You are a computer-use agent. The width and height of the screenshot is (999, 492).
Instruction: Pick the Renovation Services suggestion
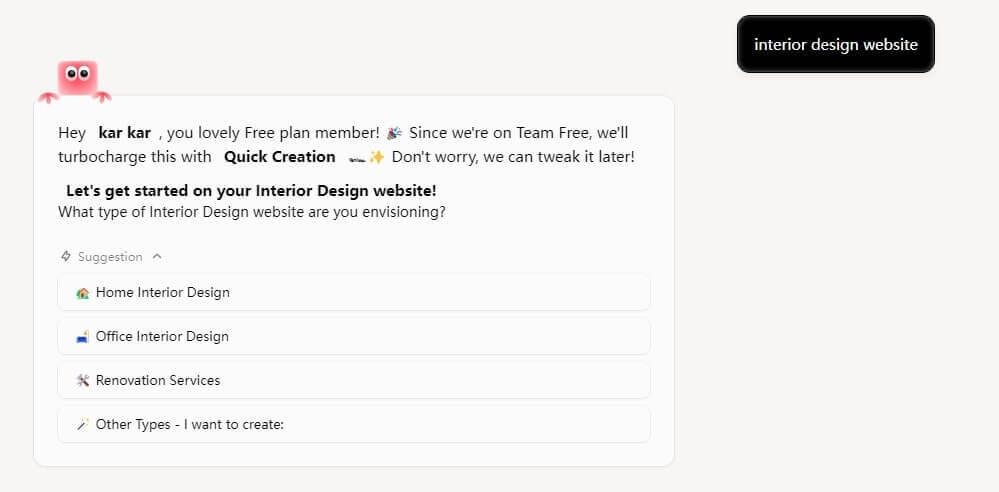(x=354, y=381)
